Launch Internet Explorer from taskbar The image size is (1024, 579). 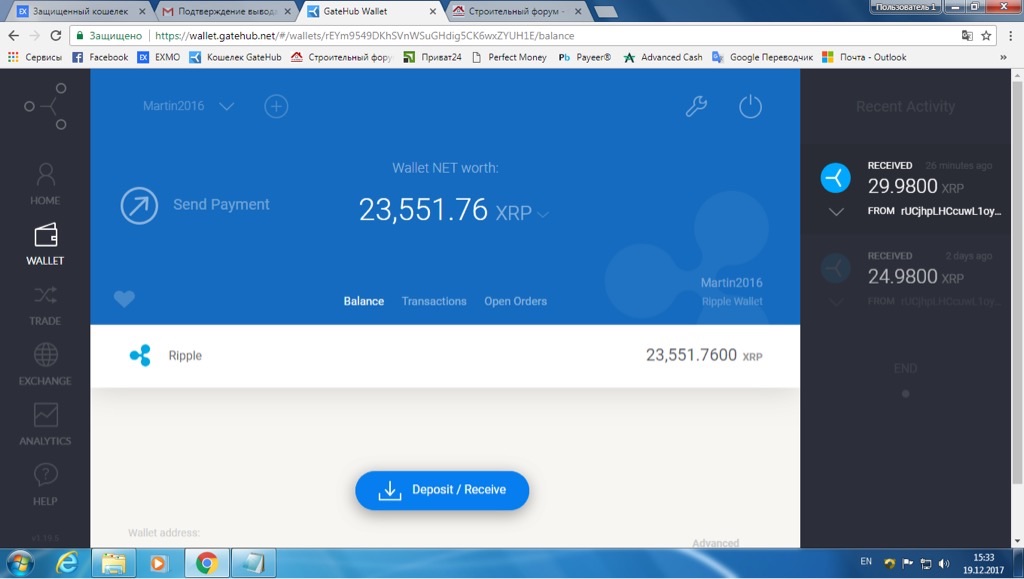67,563
